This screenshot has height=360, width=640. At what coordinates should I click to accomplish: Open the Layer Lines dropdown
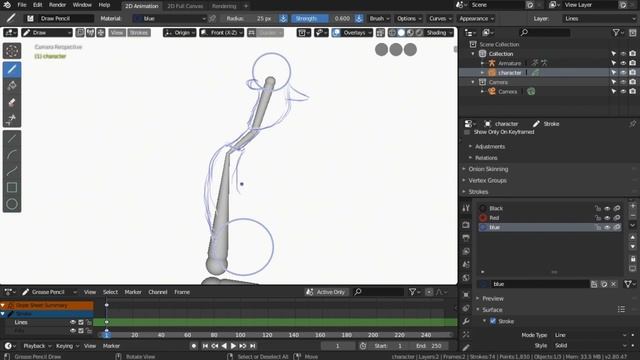click(599, 18)
